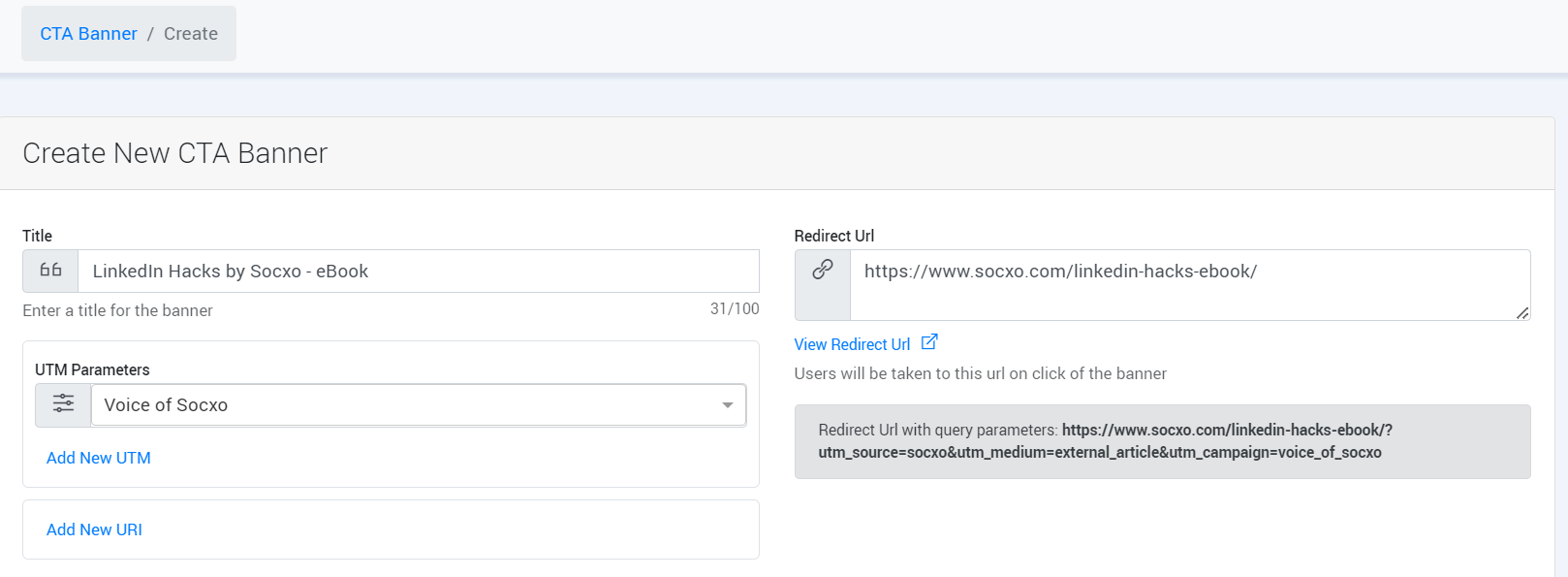Go to CTA Banner breadcrumb
The height and width of the screenshot is (577, 1568).
pyautogui.click(x=88, y=34)
